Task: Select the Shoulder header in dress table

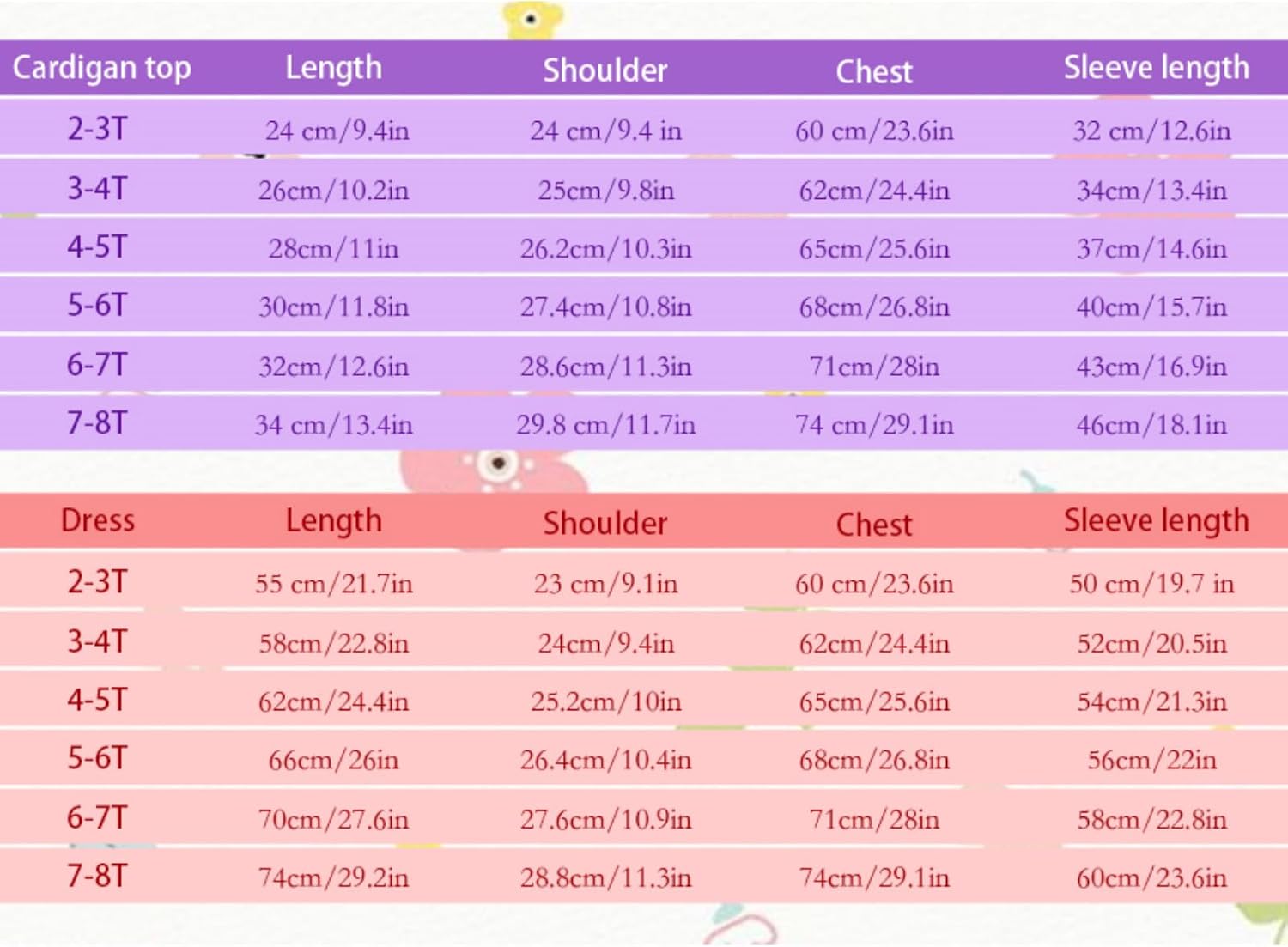Action: click(605, 523)
